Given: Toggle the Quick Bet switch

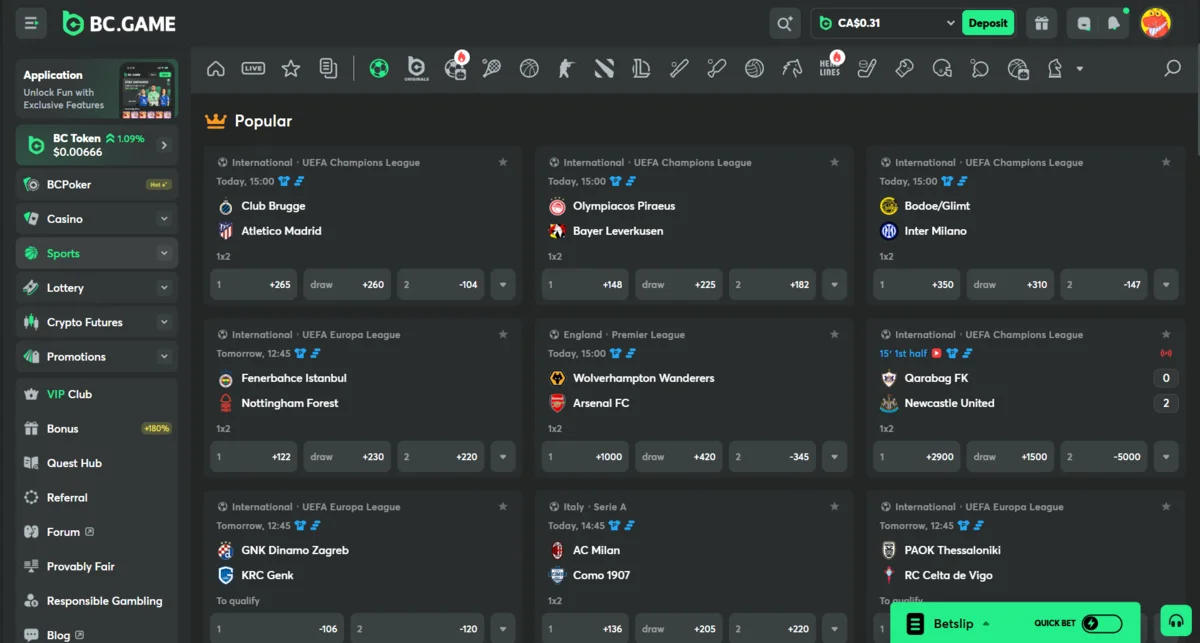Looking at the screenshot, I should pos(1101,623).
